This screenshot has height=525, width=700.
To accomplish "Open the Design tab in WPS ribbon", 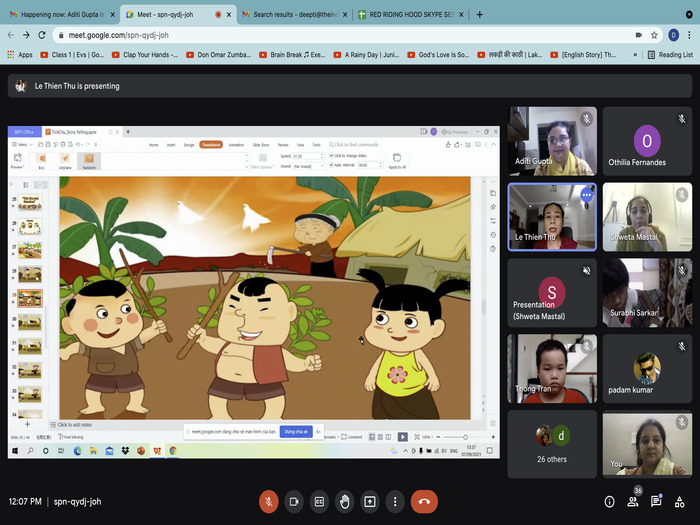I will pos(189,145).
